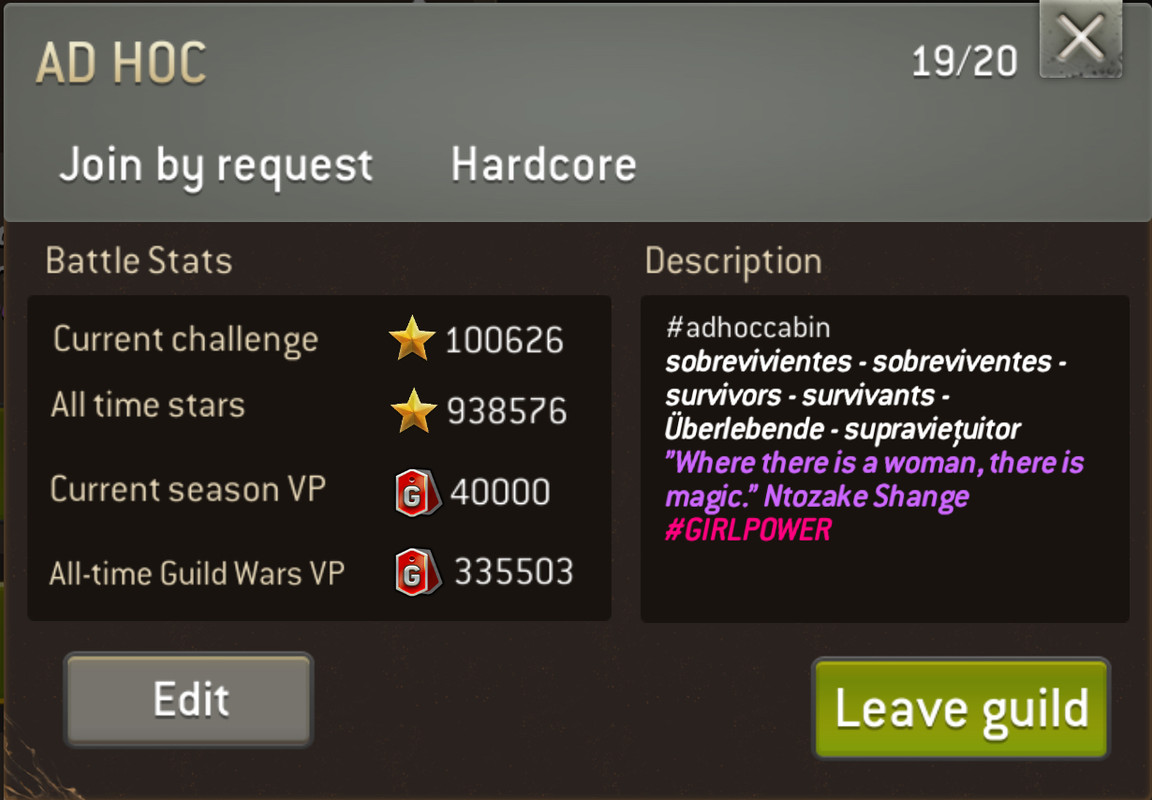The image size is (1152, 800).
Task: Click the current challenge value 100626
Action: pos(505,340)
